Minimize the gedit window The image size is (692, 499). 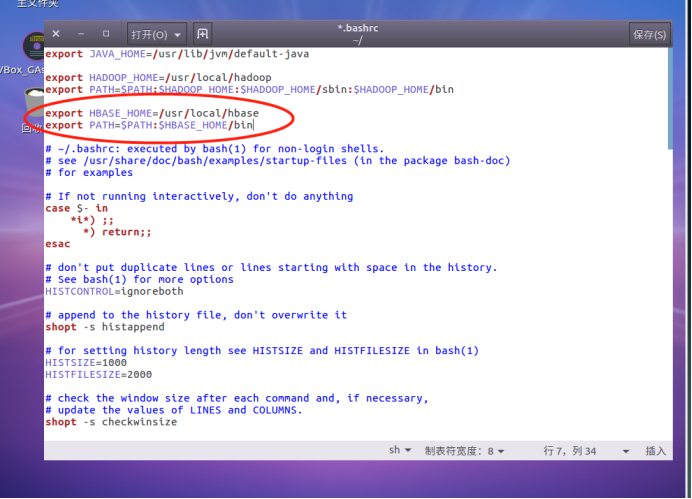coord(81,34)
